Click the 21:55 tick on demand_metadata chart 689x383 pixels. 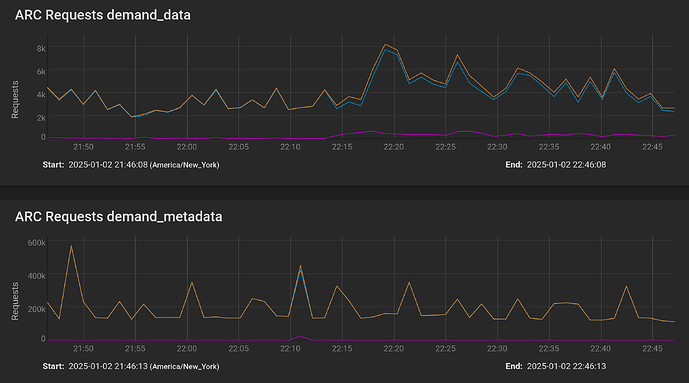click(135, 348)
